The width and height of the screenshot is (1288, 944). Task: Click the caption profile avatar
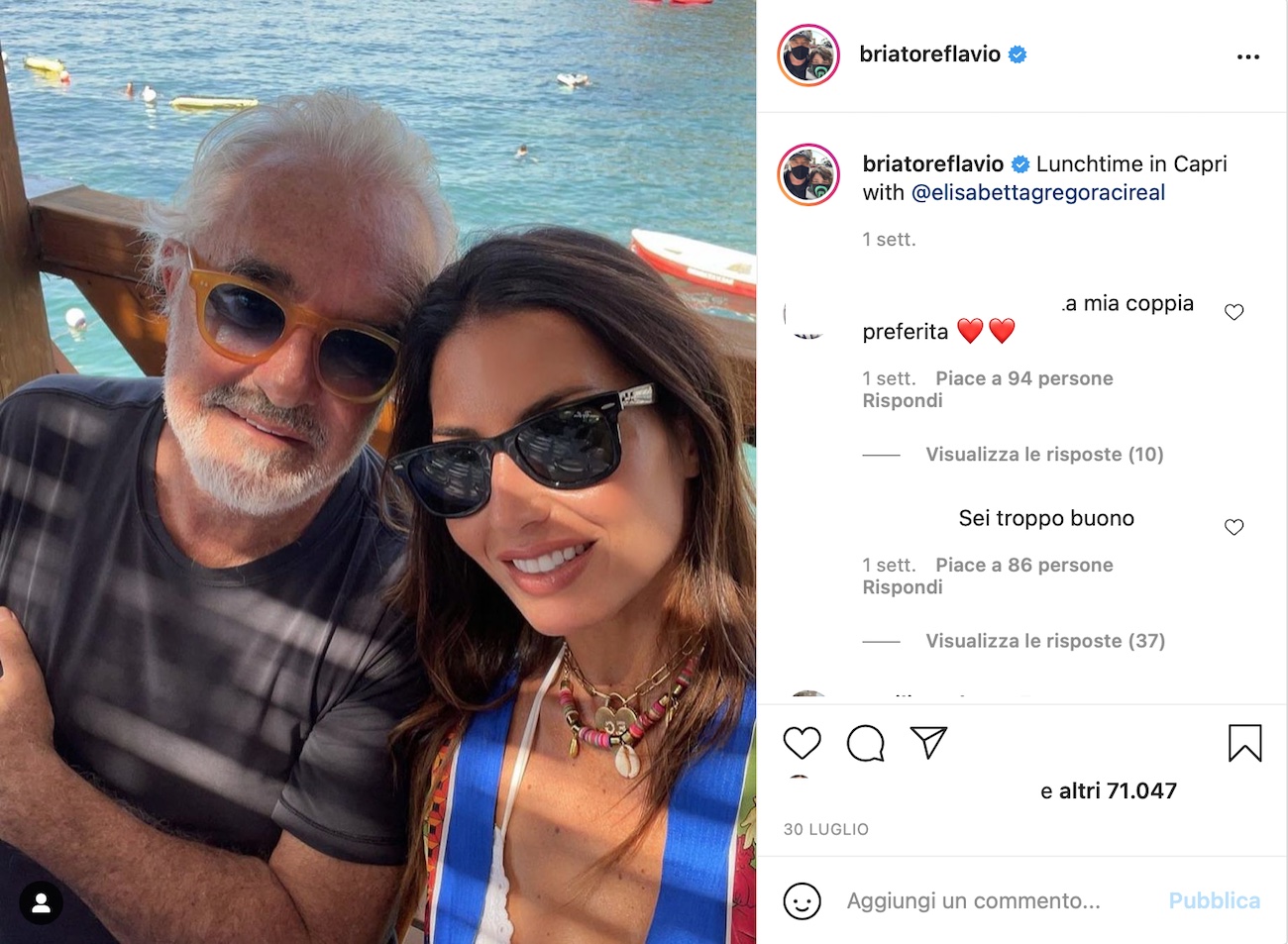pyautogui.click(x=808, y=174)
